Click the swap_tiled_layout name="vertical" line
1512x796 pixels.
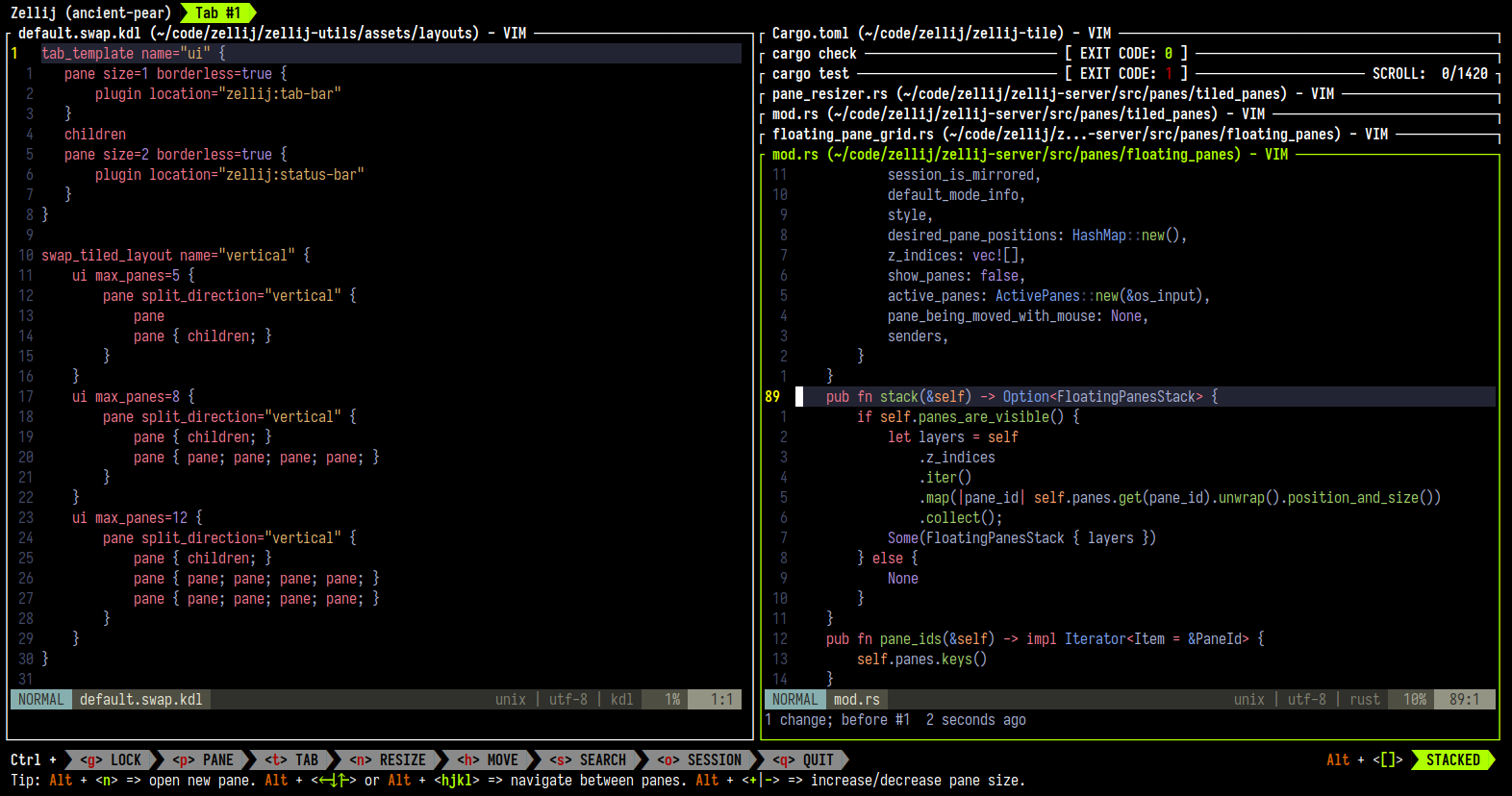pos(176,255)
